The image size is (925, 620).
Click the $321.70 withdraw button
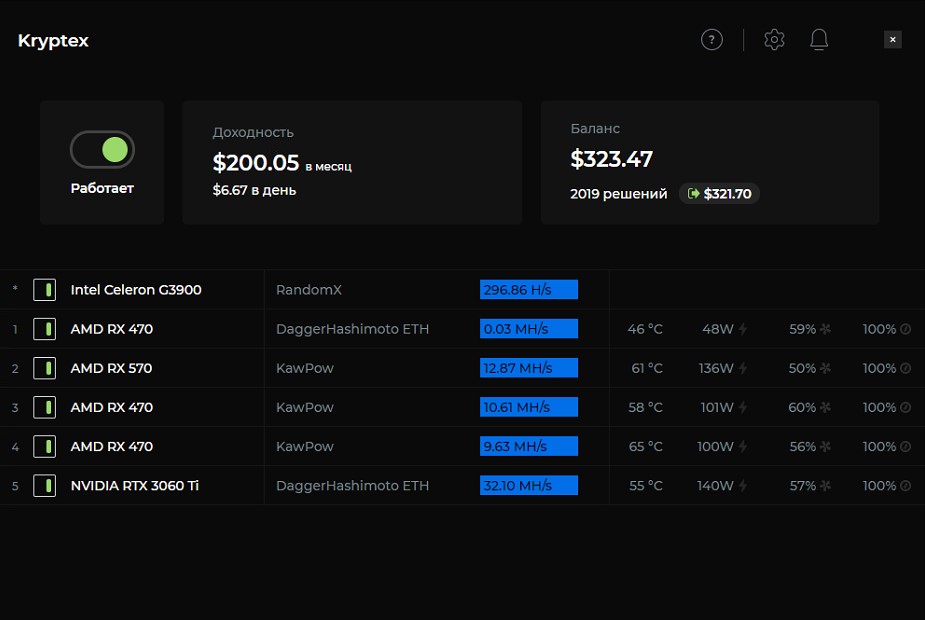(719, 194)
